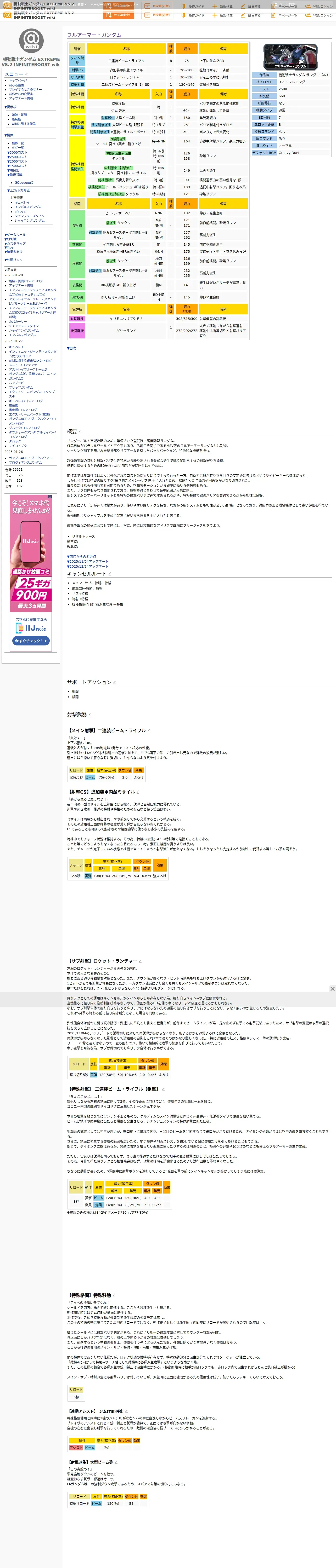Open シナンジュ・スタイン under 上方修正
The height and width of the screenshot is (1568, 336).
[x=29, y=216]
